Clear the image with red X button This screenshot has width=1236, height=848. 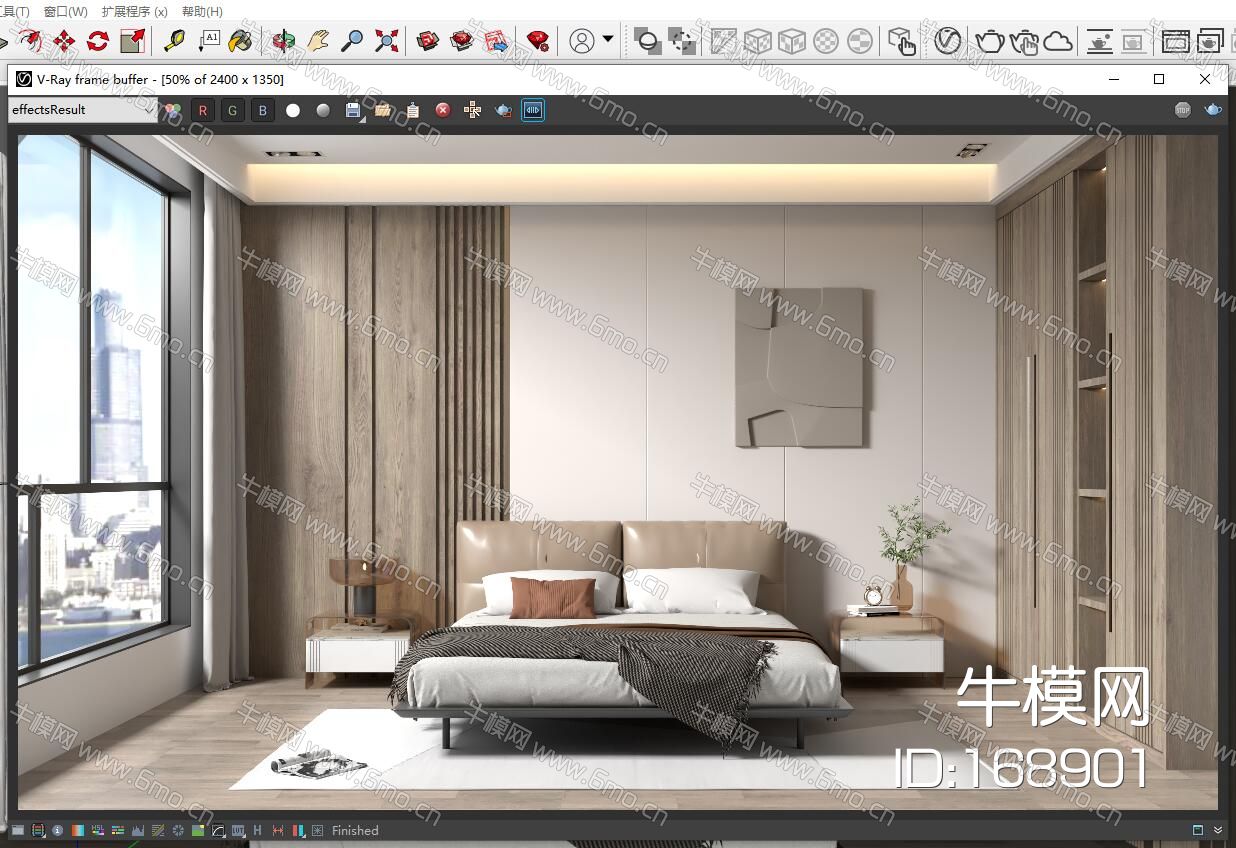(443, 110)
